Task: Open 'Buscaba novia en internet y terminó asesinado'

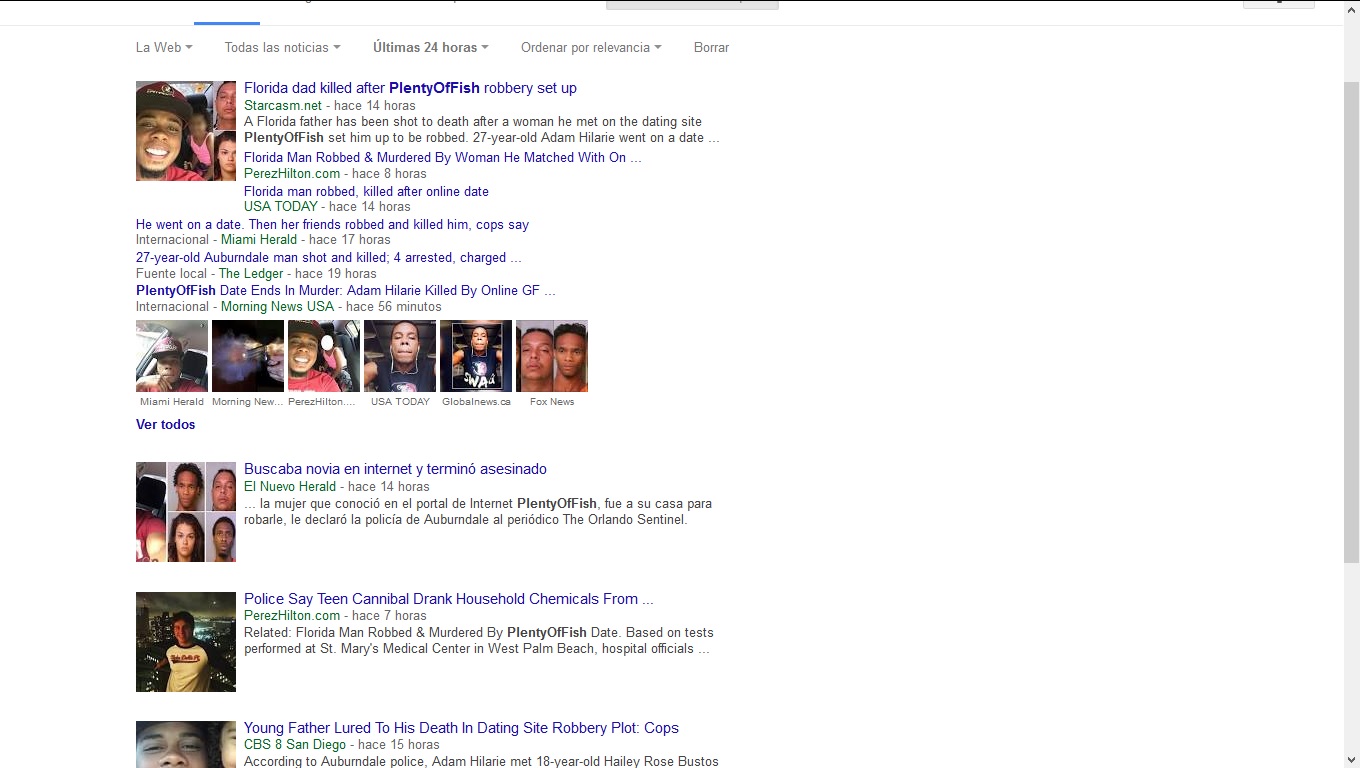Action: coord(395,469)
